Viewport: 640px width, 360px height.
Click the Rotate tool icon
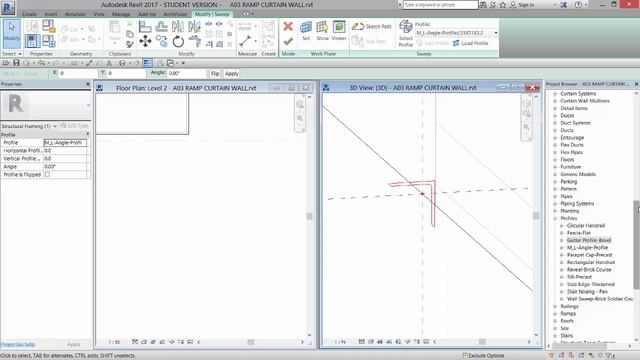178,41
